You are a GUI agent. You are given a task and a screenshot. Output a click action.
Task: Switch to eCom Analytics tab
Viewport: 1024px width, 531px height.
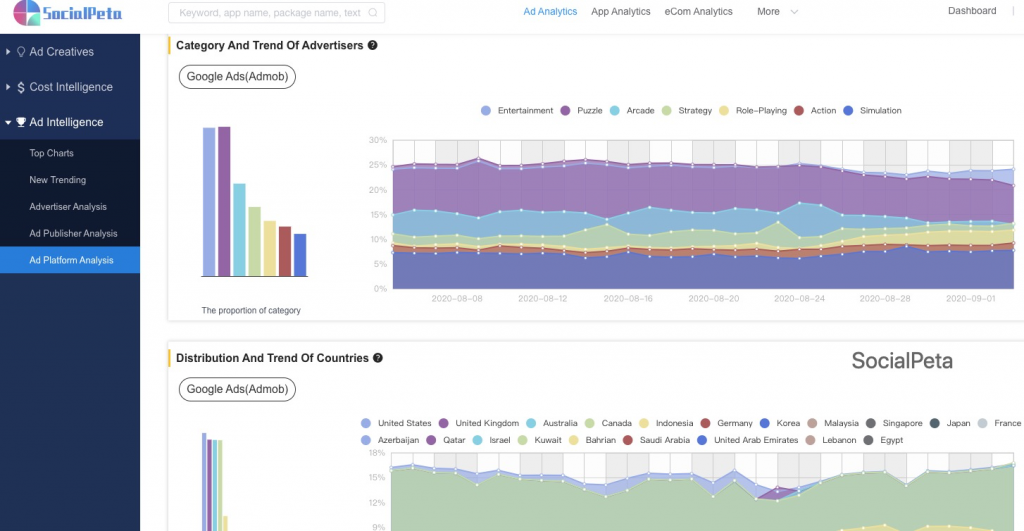698,12
